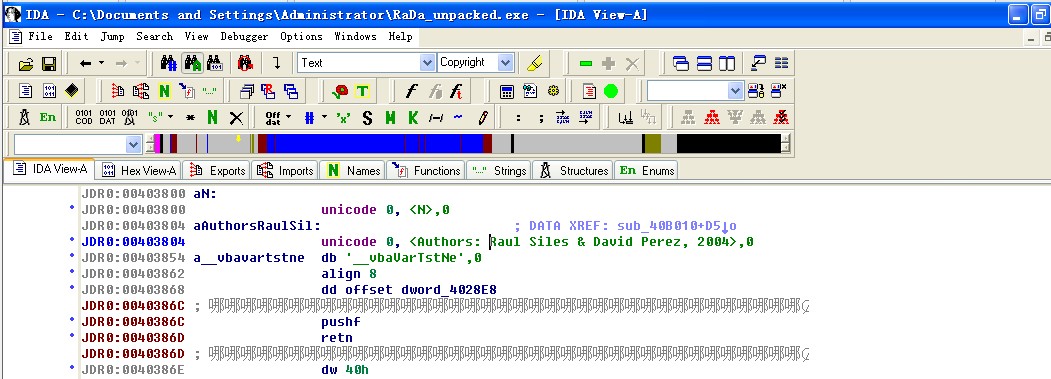Click the green 'x' character toolbar icon

pos(343,117)
